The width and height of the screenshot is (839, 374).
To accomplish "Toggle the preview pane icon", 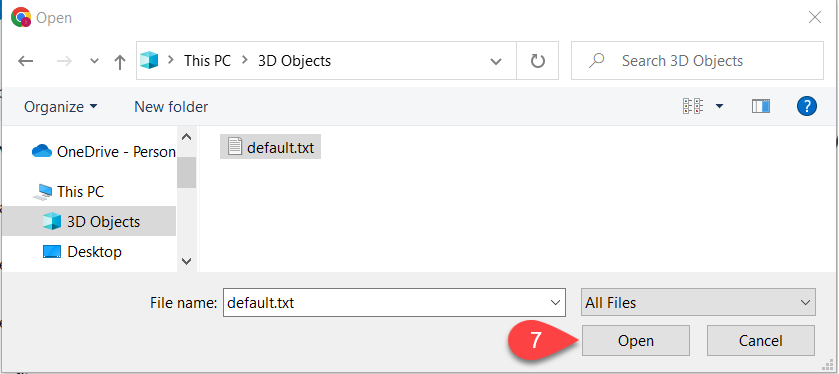I will click(760, 106).
